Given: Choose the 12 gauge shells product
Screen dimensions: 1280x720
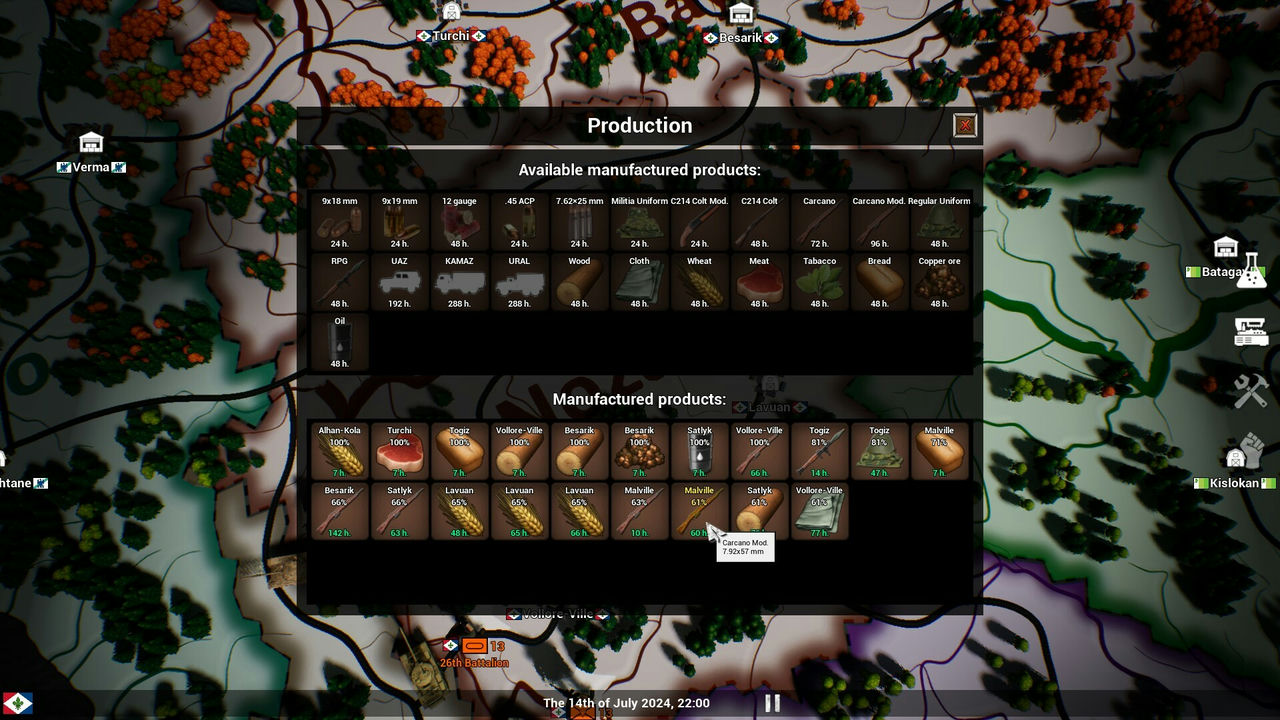Looking at the screenshot, I should pyautogui.click(x=459, y=223).
